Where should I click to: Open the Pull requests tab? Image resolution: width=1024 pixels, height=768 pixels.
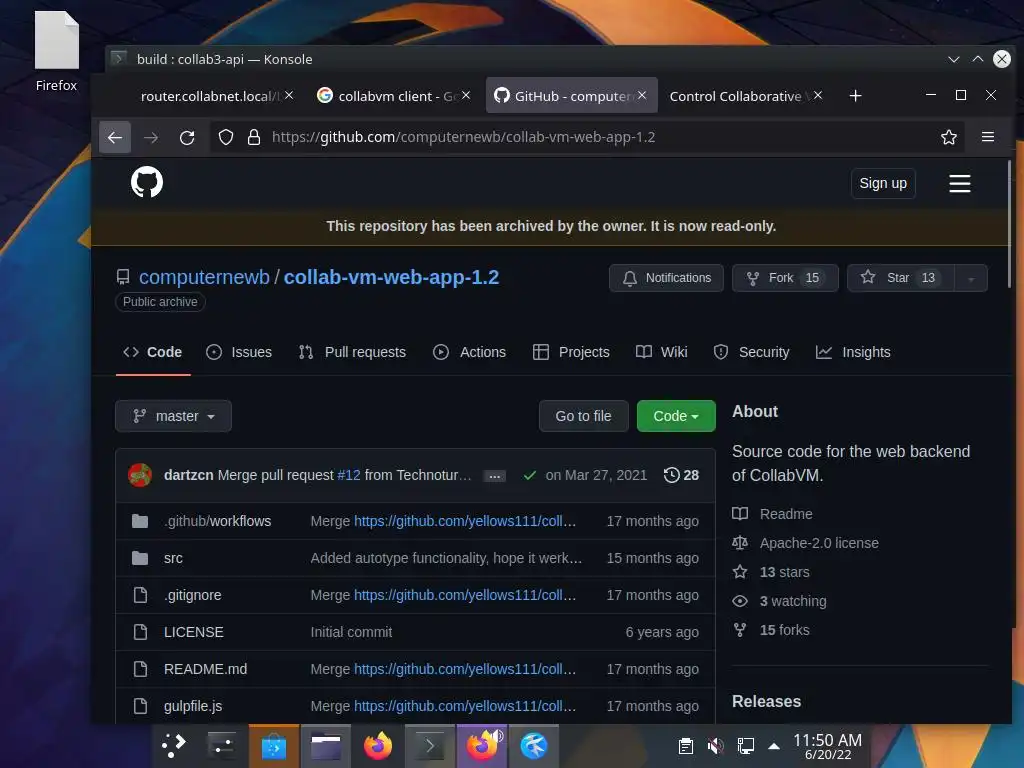[352, 352]
